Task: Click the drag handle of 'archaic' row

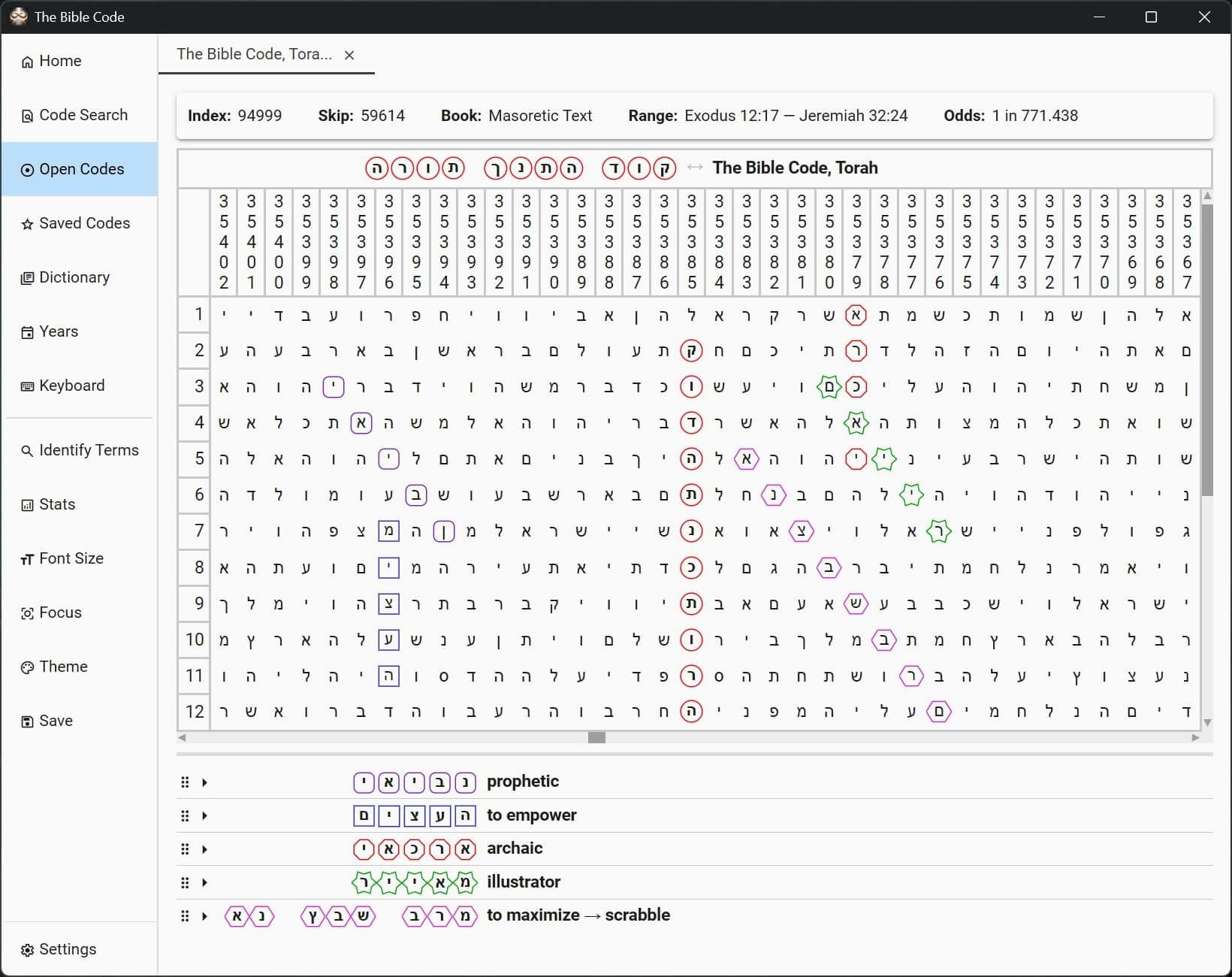Action: tap(185, 849)
